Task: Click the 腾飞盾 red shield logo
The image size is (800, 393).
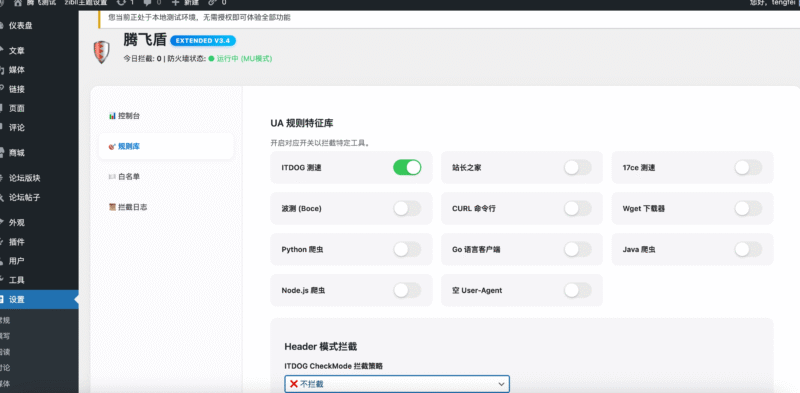Action: [101, 52]
